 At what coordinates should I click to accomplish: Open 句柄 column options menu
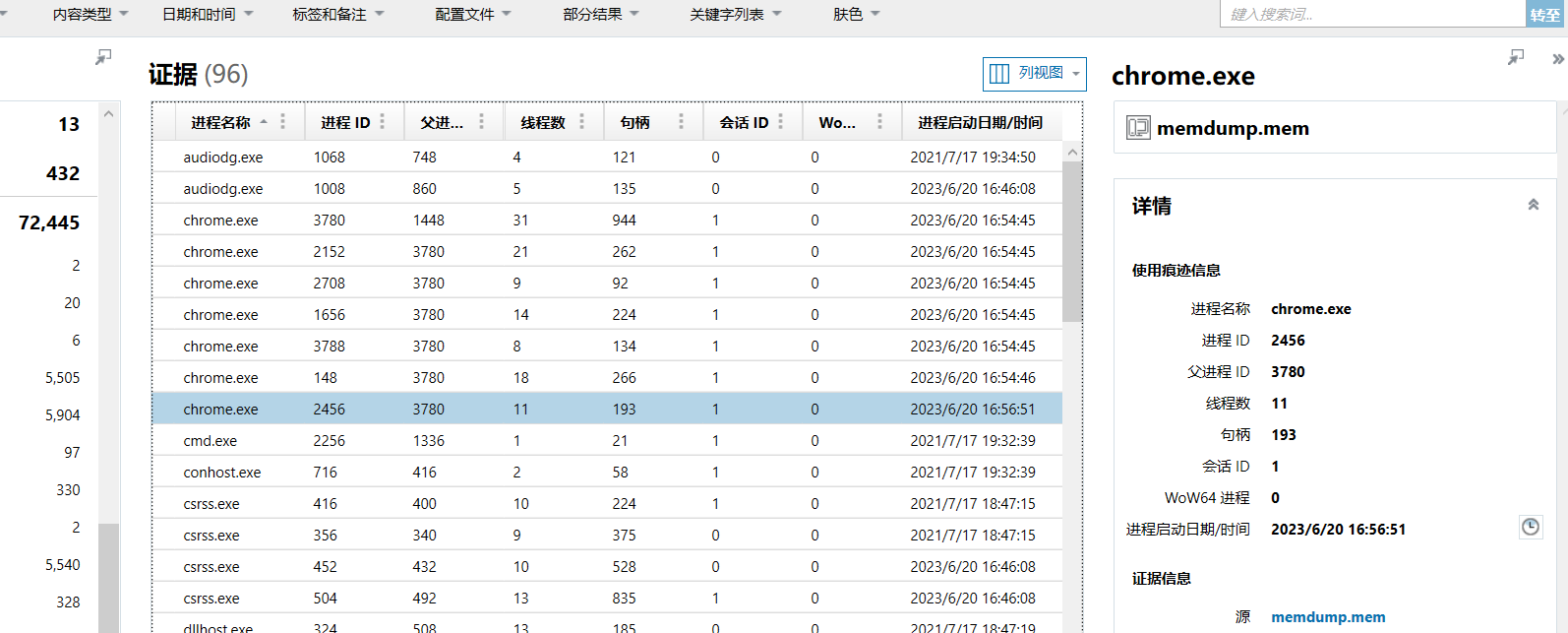681,121
